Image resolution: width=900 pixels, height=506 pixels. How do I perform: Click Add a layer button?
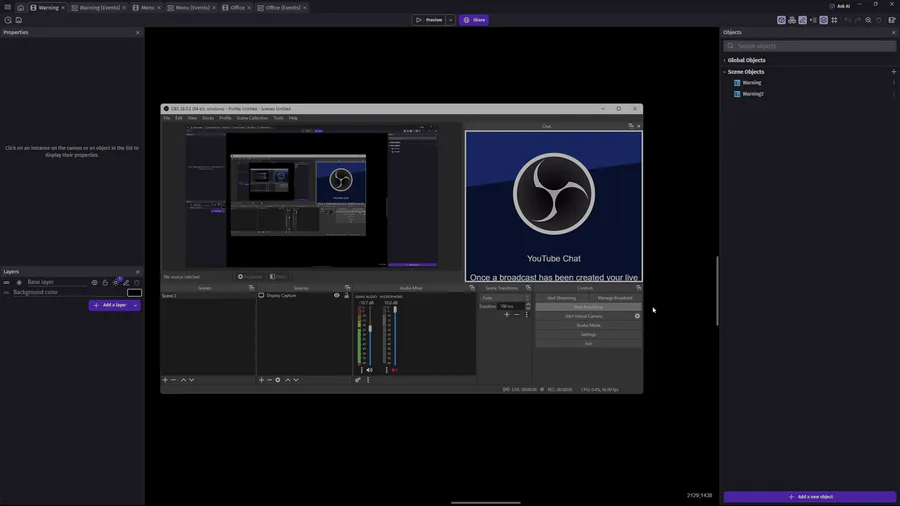(x=110, y=305)
